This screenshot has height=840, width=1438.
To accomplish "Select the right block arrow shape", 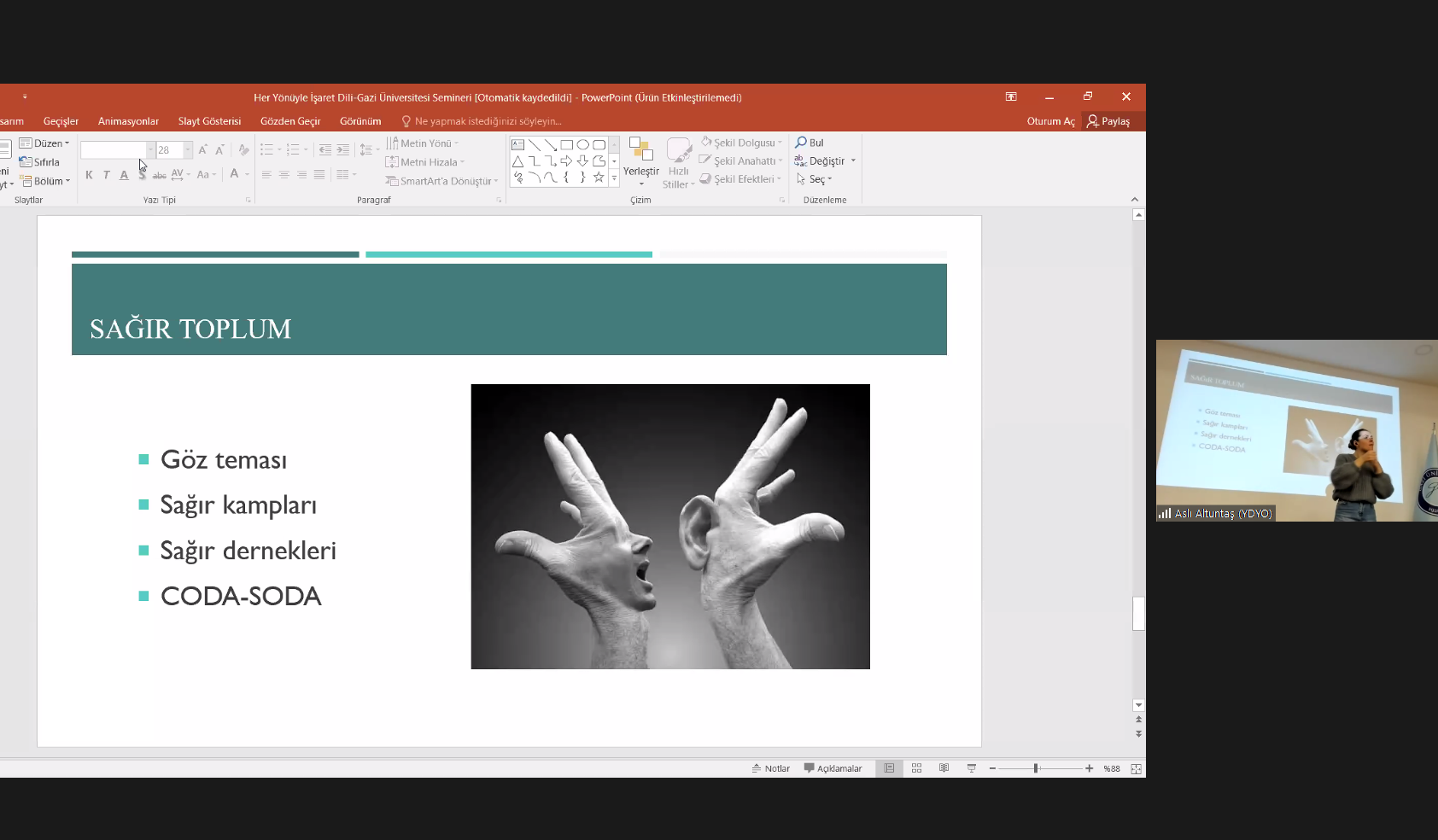I will pyautogui.click(x=566, y=160).
